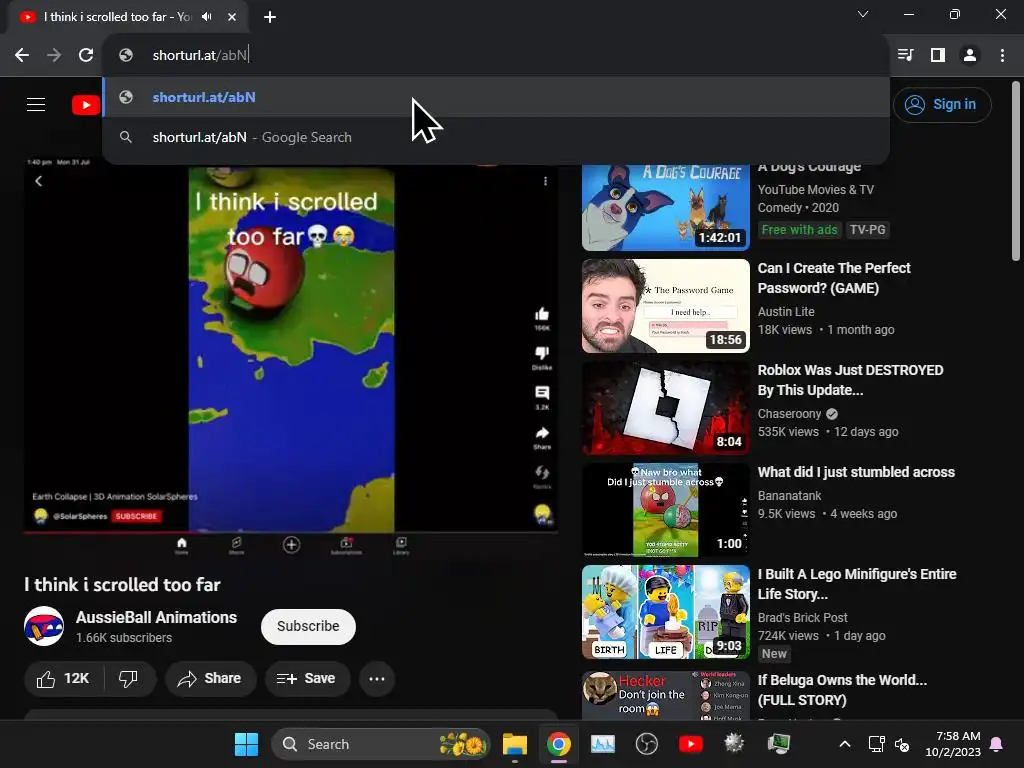Open A Dog's Courage movie thumbnail
Screen dimensions: 1024x768
(x=665, y=208)
